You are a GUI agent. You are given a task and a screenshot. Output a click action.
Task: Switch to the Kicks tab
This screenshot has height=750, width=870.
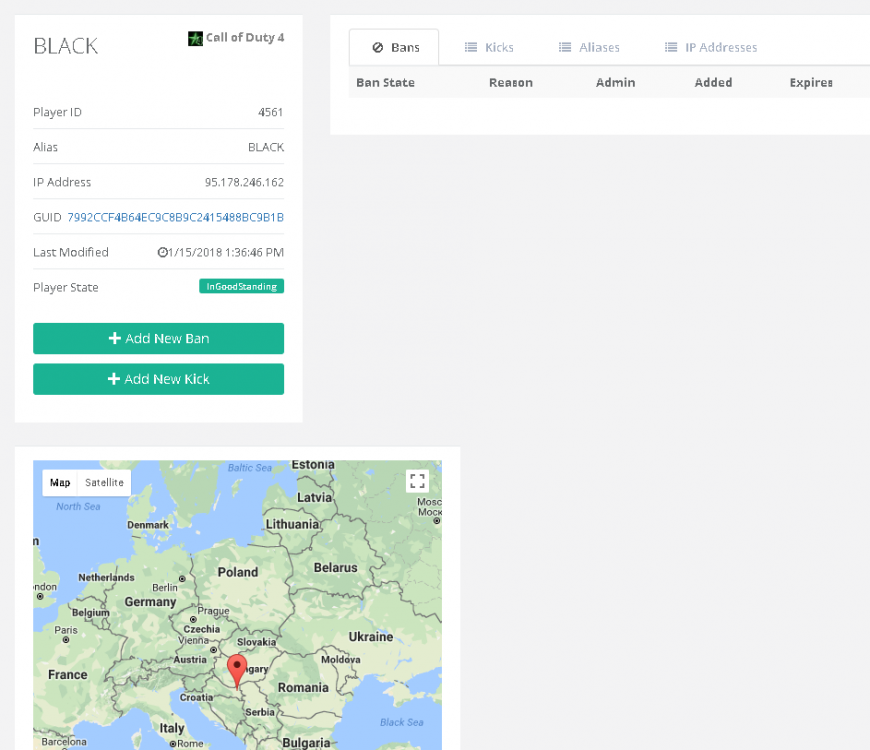(x=488, y=47)
